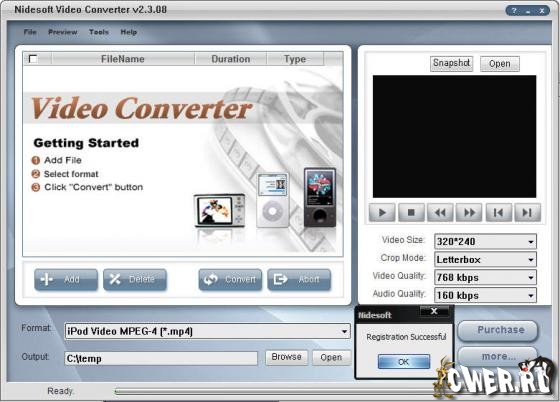Screen dimensions: 560x402
Task: Start conversion with the Convert button
Action: (x=230, y=279)
